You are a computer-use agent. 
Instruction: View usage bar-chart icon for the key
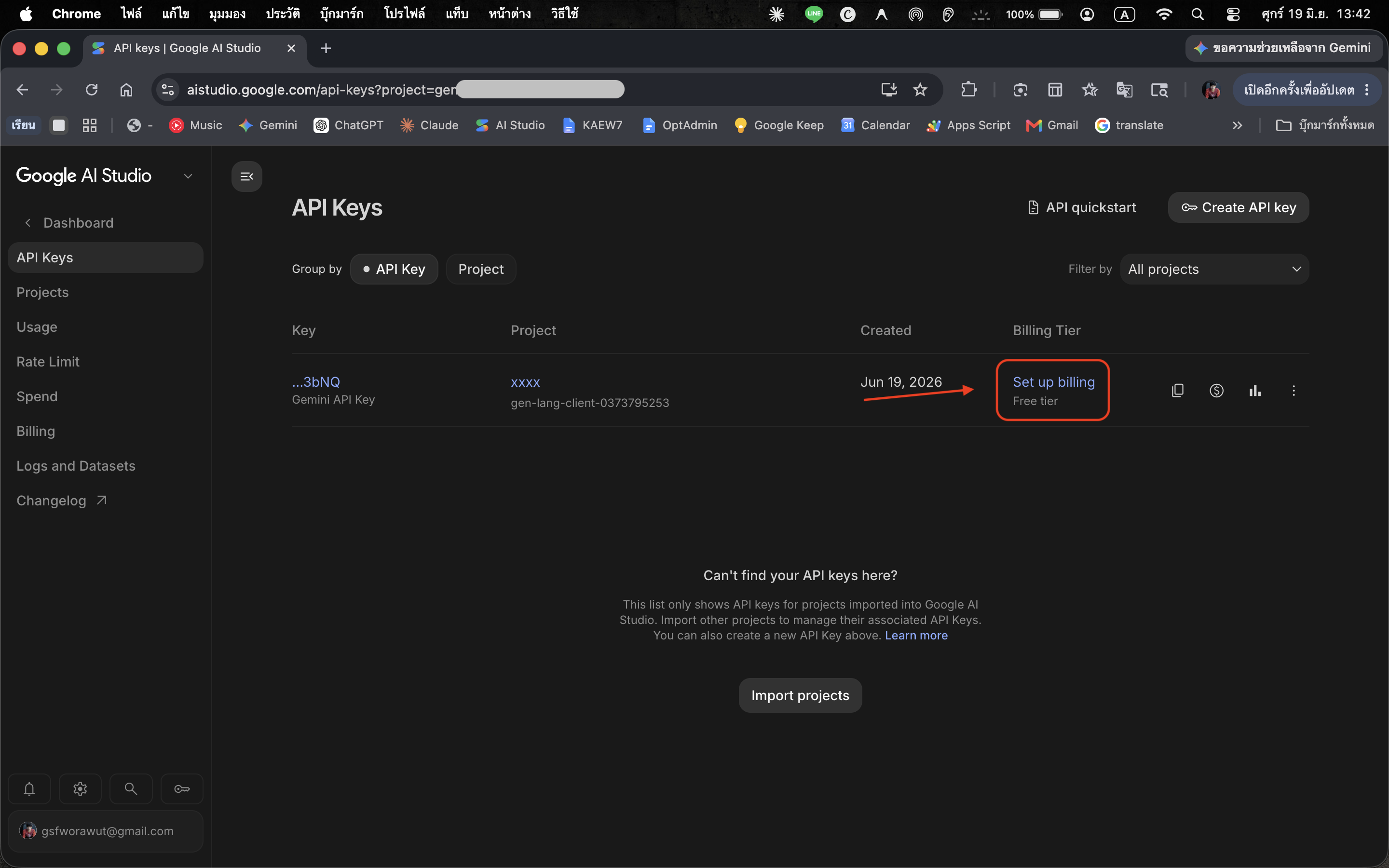(1255, 391)
